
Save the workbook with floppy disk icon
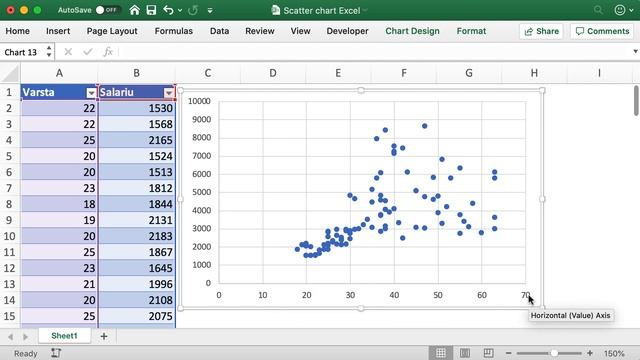click(x=151, y=10)
